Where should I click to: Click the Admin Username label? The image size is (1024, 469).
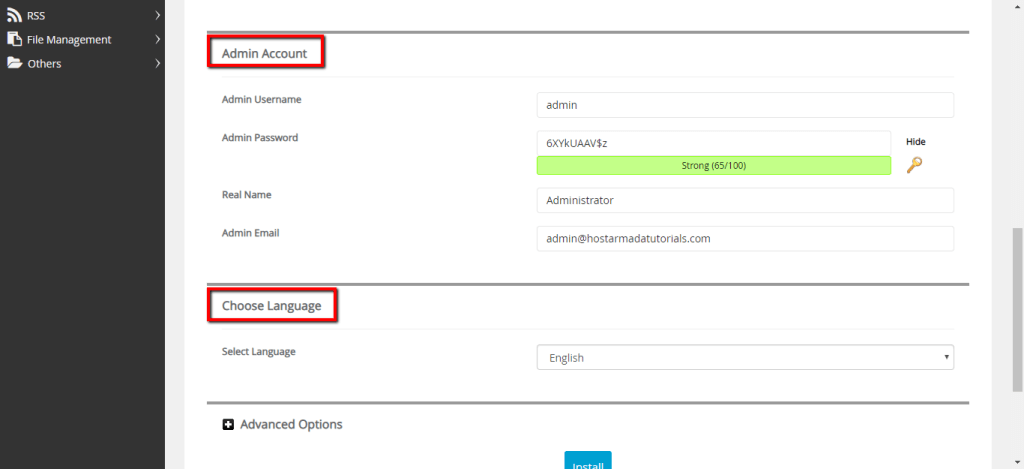coord(261,99)
